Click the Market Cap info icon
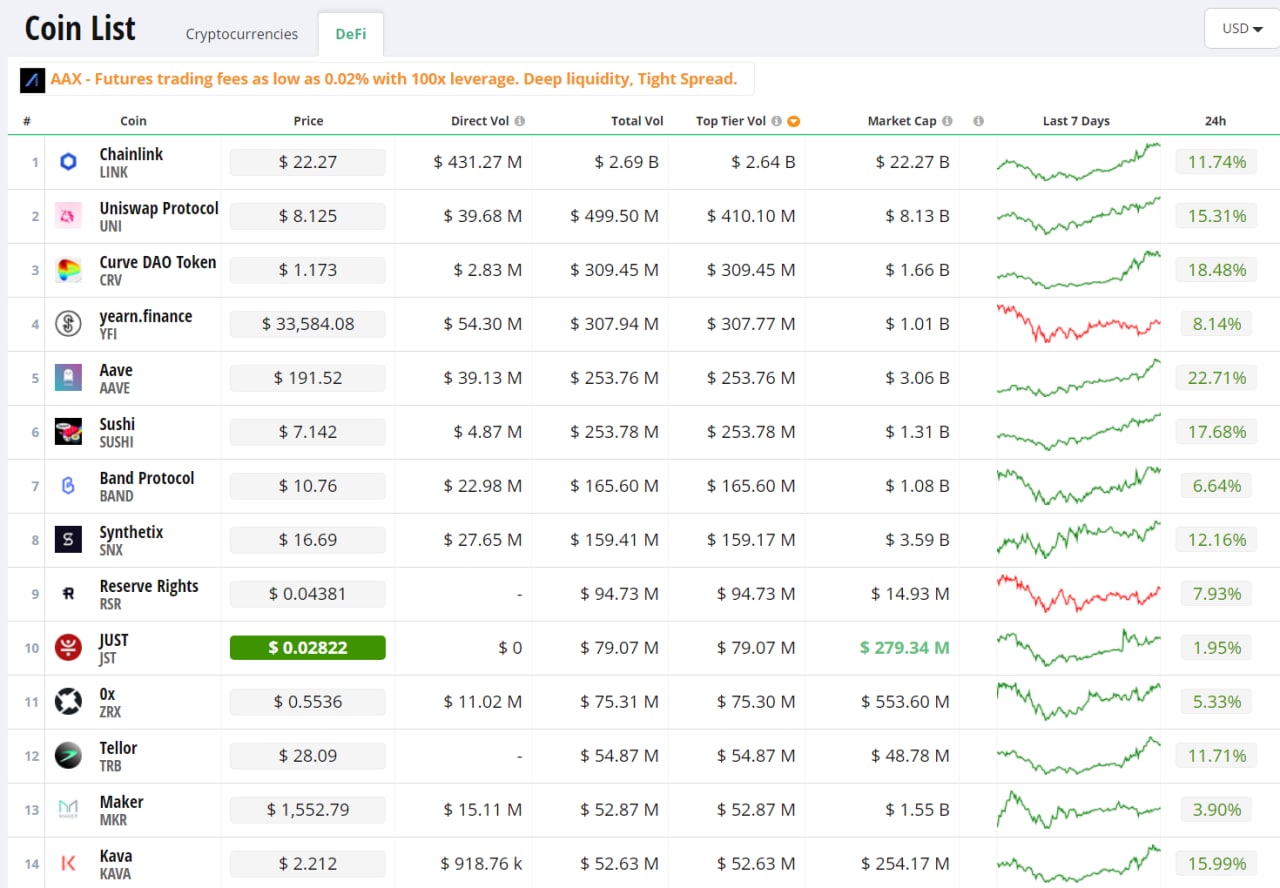 point(947,121)
